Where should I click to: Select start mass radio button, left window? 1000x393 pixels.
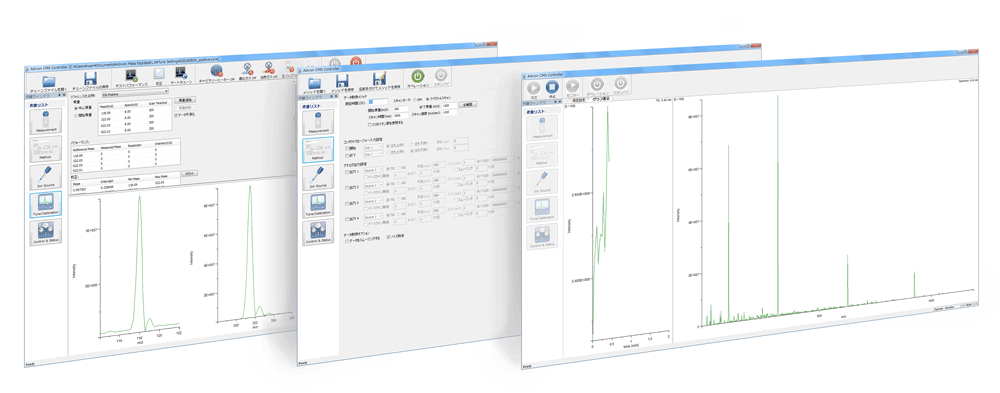[x=75, y=116]
